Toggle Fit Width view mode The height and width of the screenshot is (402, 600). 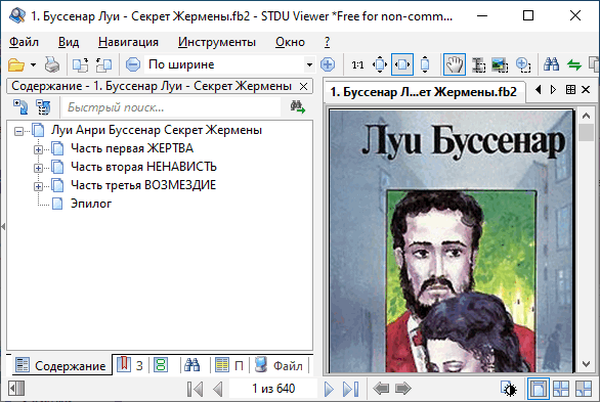point(402,64)
